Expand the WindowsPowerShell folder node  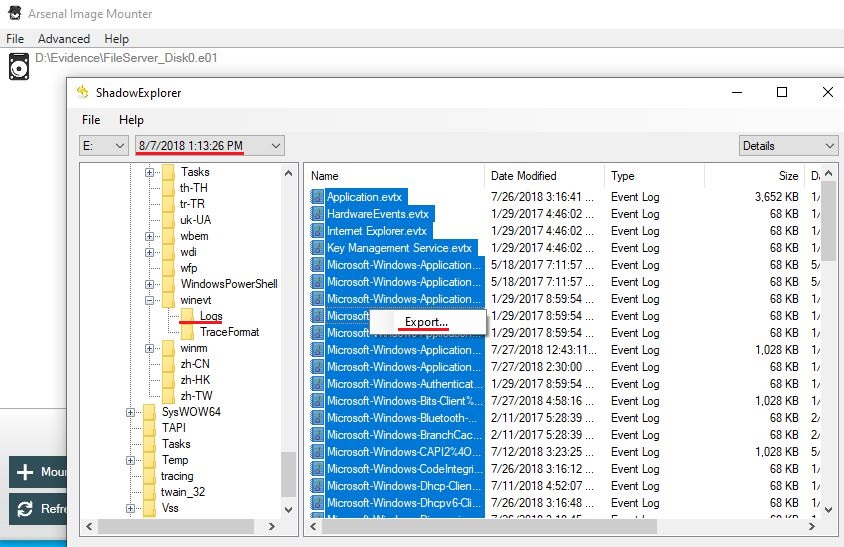tap(149, 284)
